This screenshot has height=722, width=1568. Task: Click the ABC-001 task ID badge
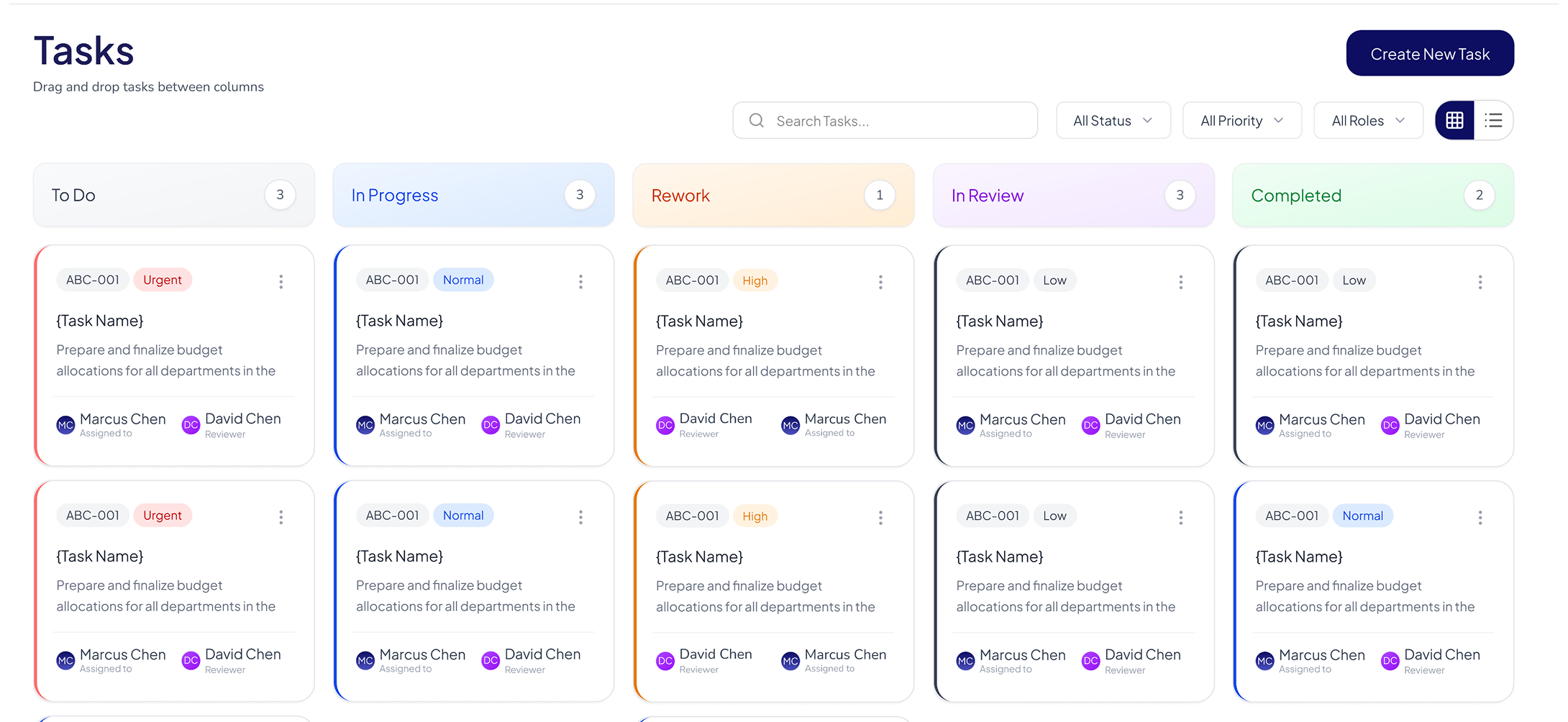[x=92, y=280]
